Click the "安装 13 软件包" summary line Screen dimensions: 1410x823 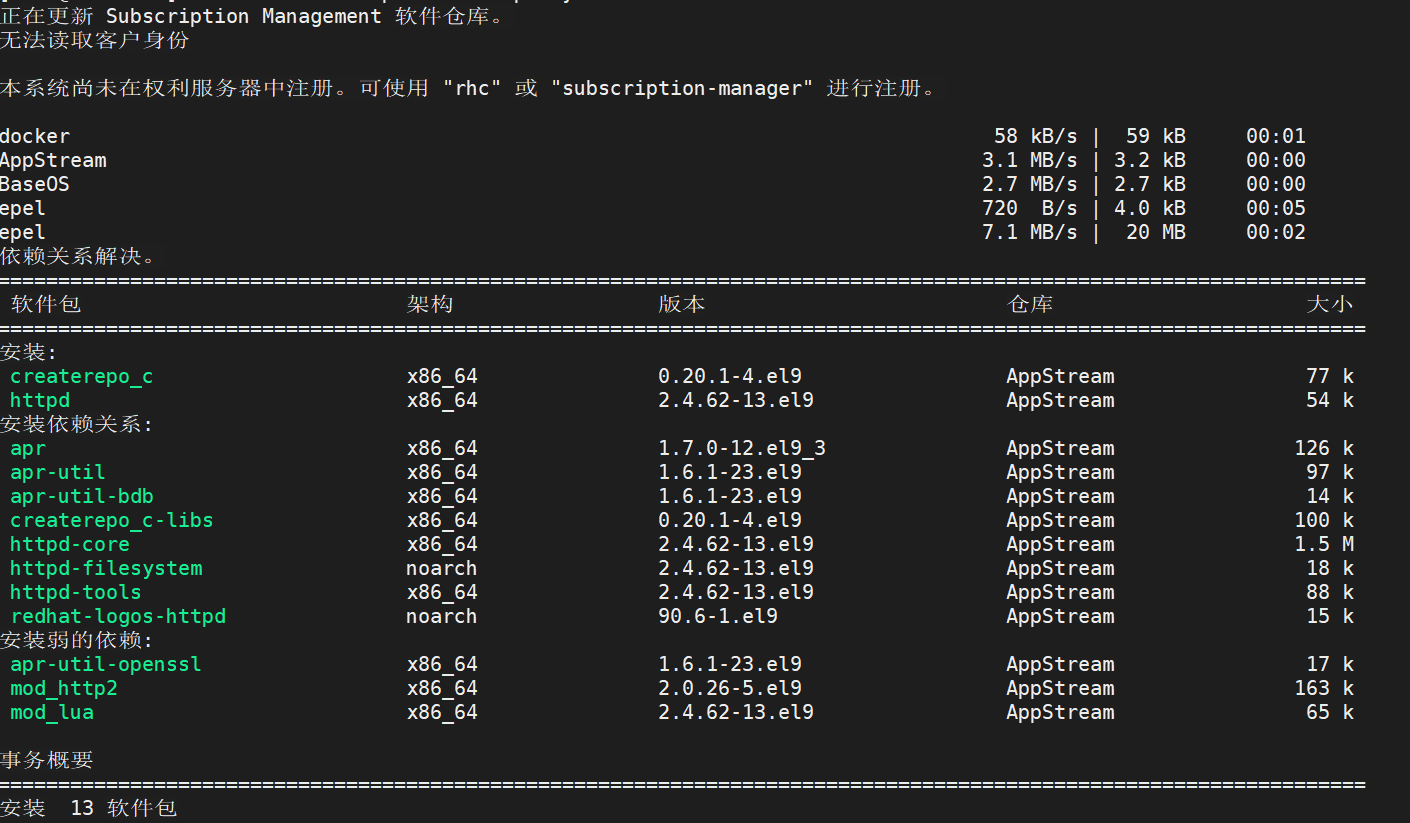point(89,808)
